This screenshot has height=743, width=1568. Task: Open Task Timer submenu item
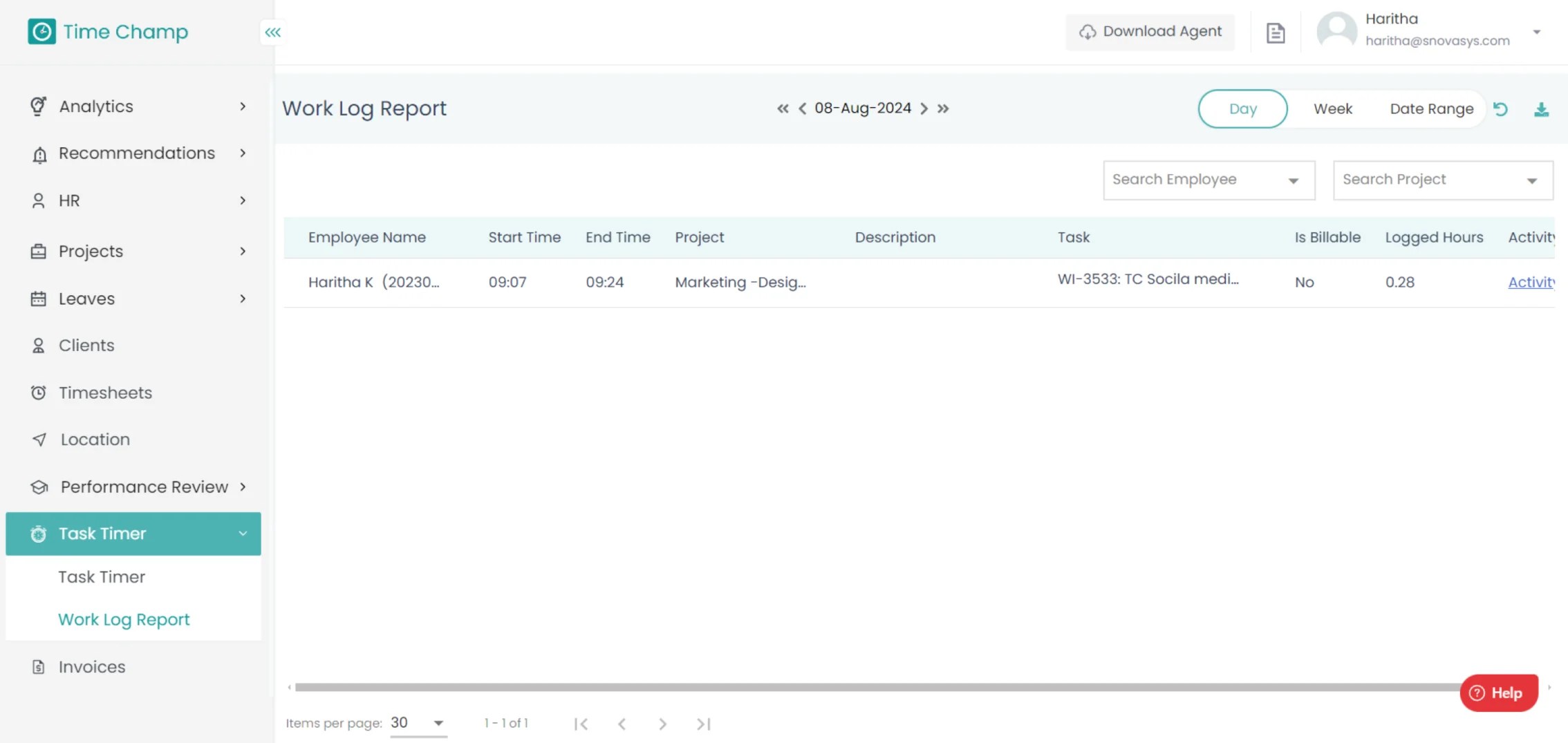(102, 577)
